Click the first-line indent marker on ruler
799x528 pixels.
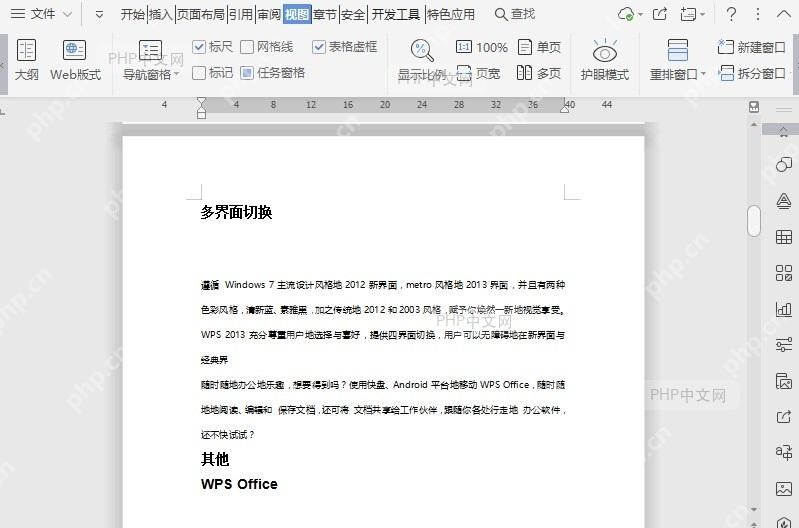pyautogui.click(x=201, y=100)
